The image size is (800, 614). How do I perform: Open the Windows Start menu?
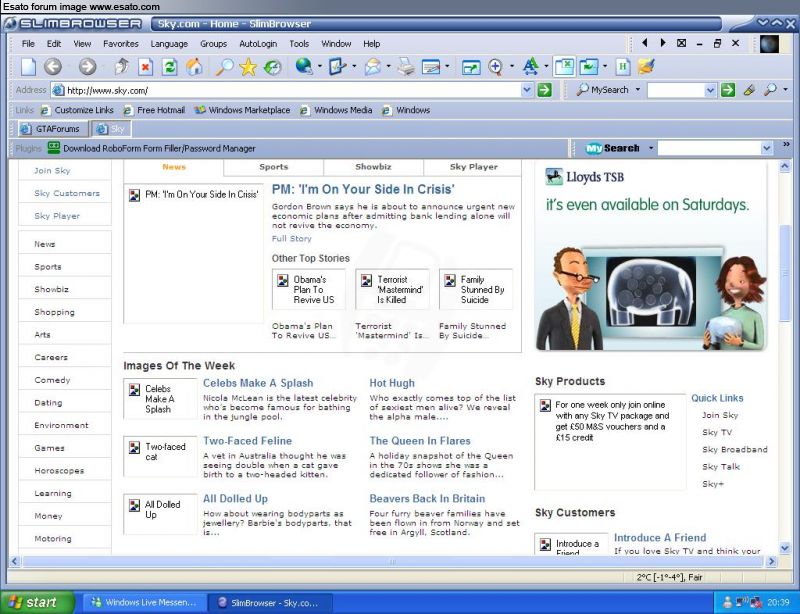pyautogui.click(x=37, y=603)
